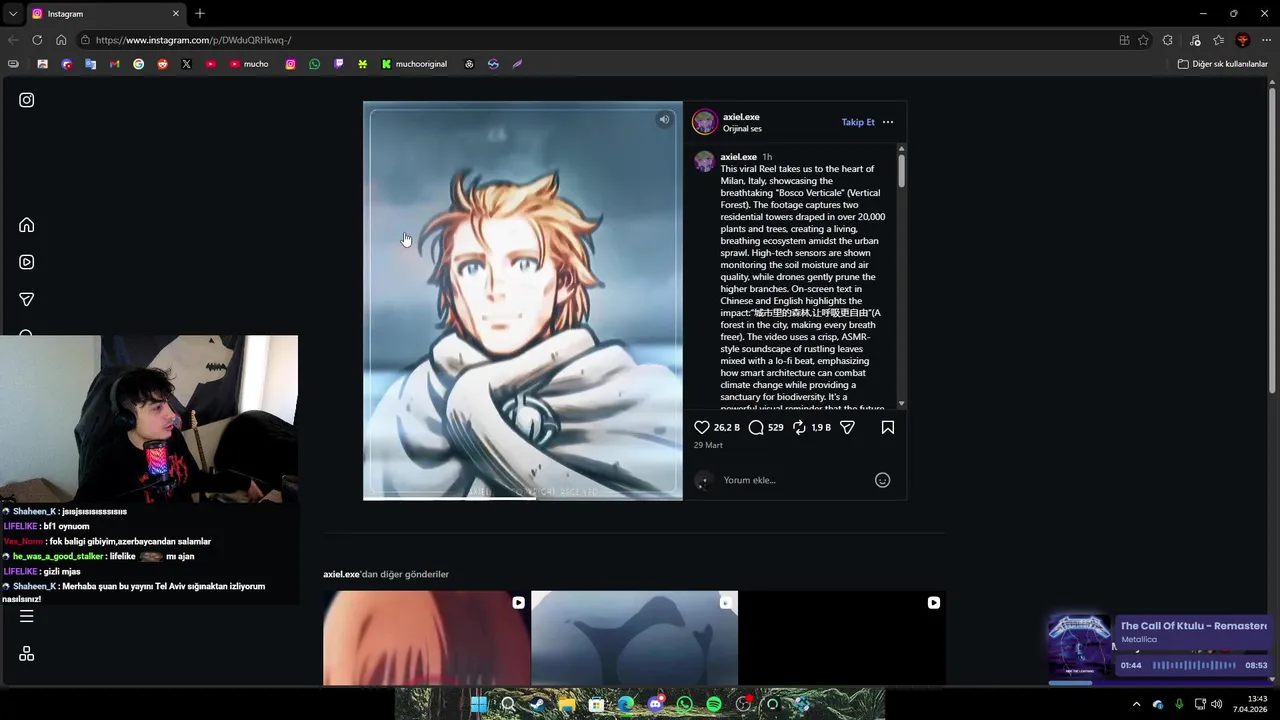Screen dimensions: 1280x720
Task: Repost using the arrows icon
Action: [x=799, y=427]
